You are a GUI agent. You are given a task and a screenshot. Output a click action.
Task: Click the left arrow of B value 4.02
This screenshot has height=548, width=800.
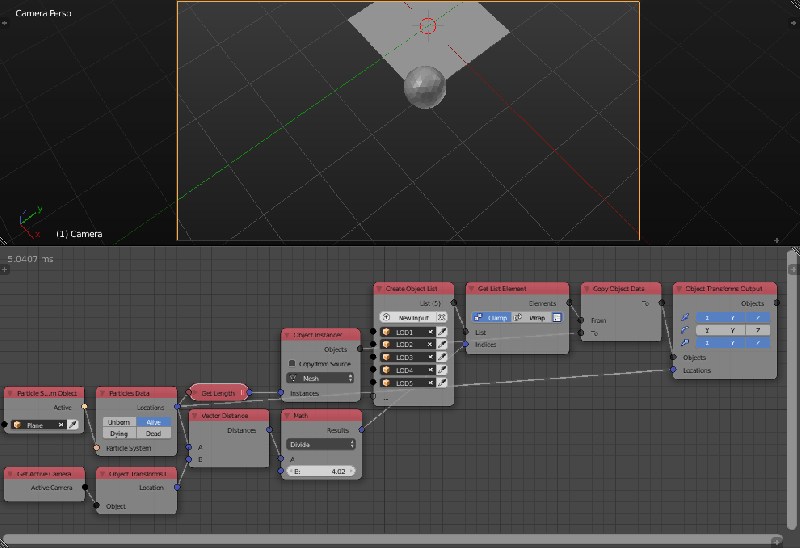291,471
